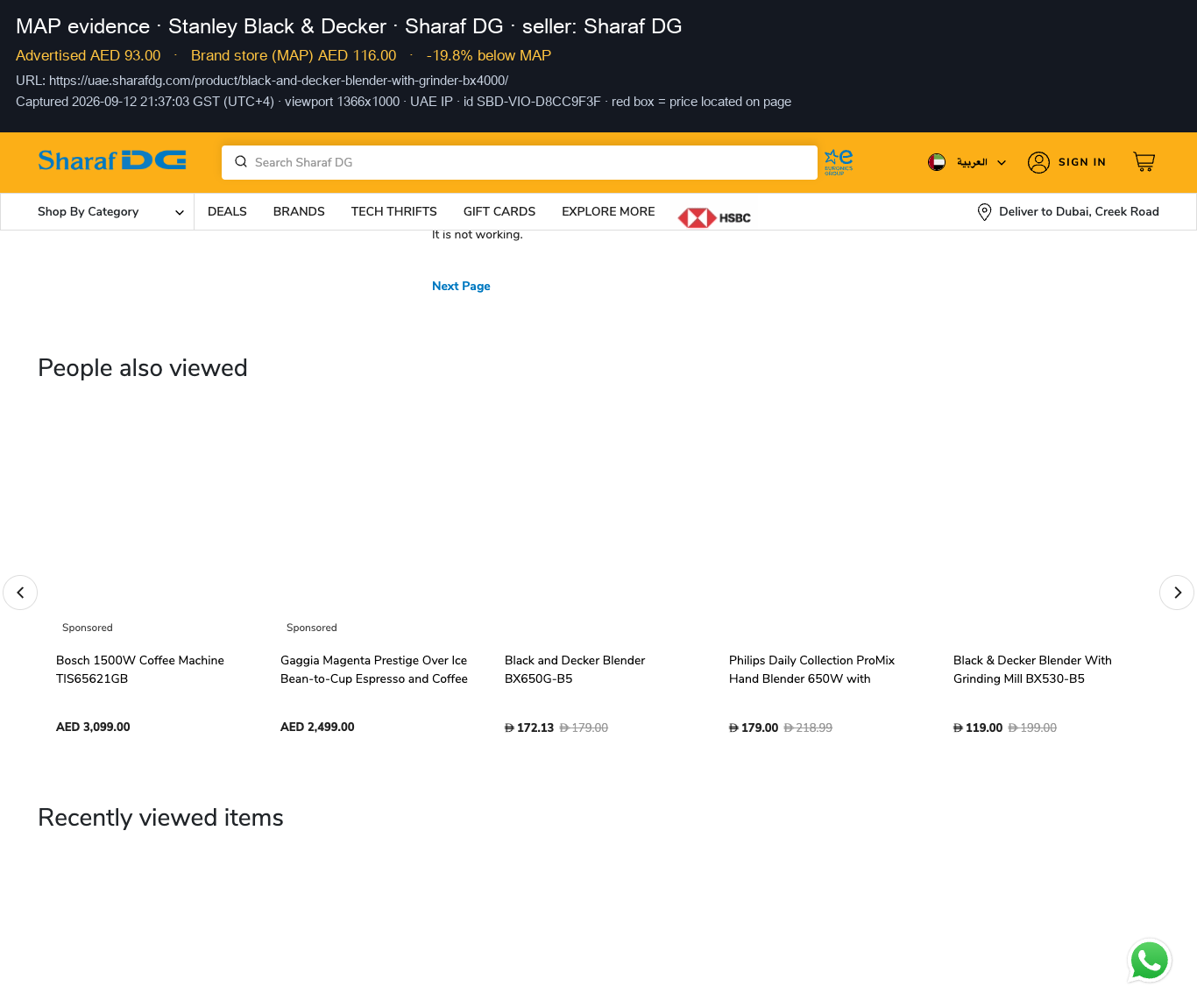Click the Sponsored label above Bosch
This screenshot has width=1197, height=1008.
[88, 628]
